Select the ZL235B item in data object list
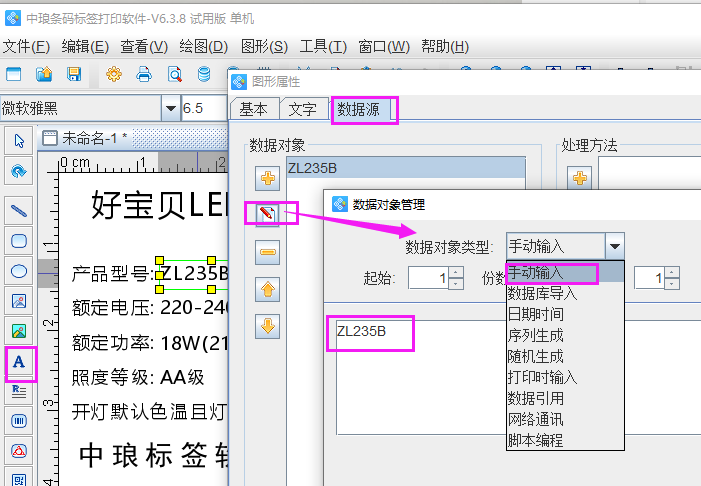 400,167
